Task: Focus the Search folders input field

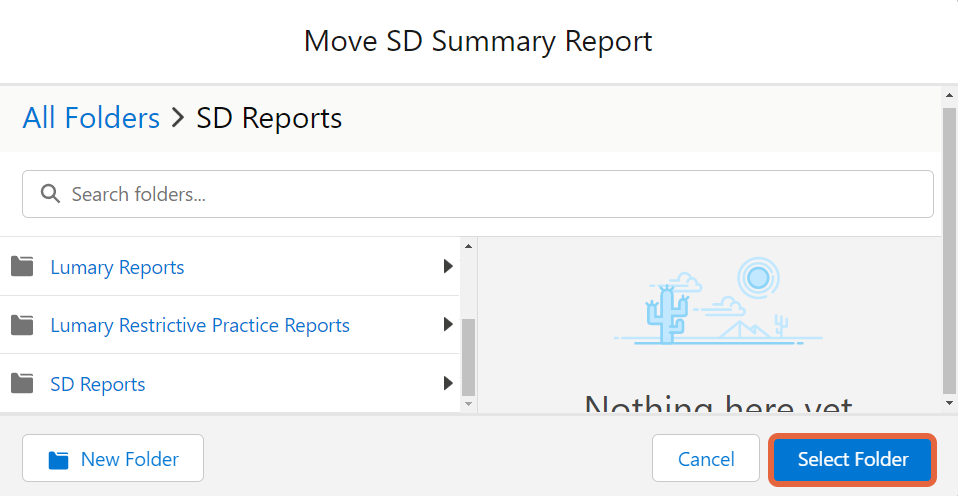Action: [478, 194]
